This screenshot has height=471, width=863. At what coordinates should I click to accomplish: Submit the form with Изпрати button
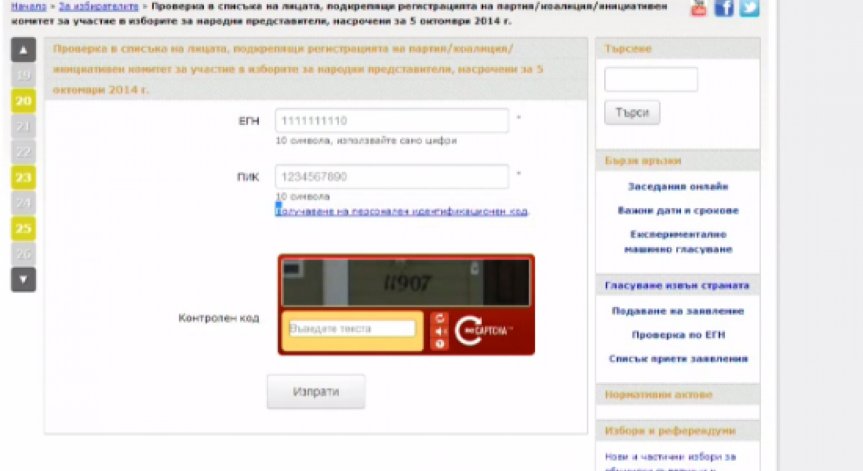(x=316, y=392)
